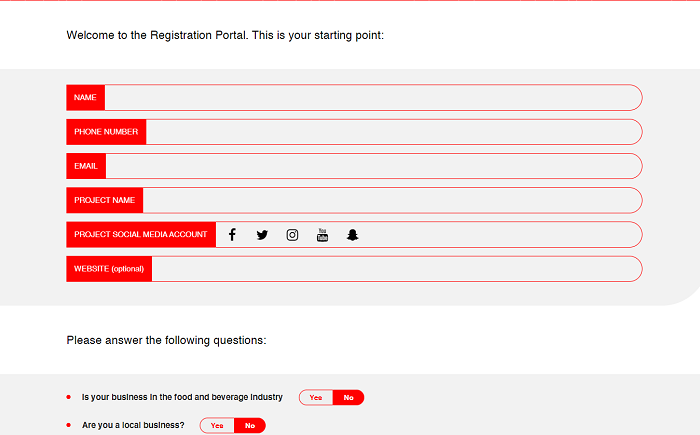Click the Name input field
The image size is (700, 435).
[x=372, y=98]
